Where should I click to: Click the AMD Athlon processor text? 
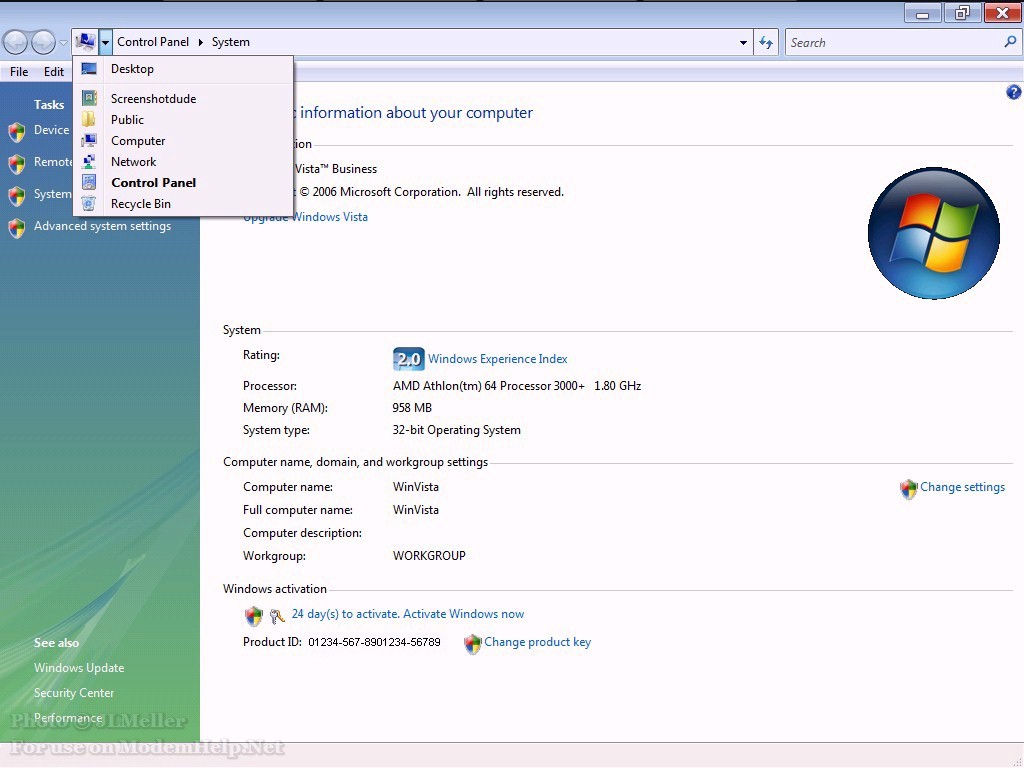[517, 386]
